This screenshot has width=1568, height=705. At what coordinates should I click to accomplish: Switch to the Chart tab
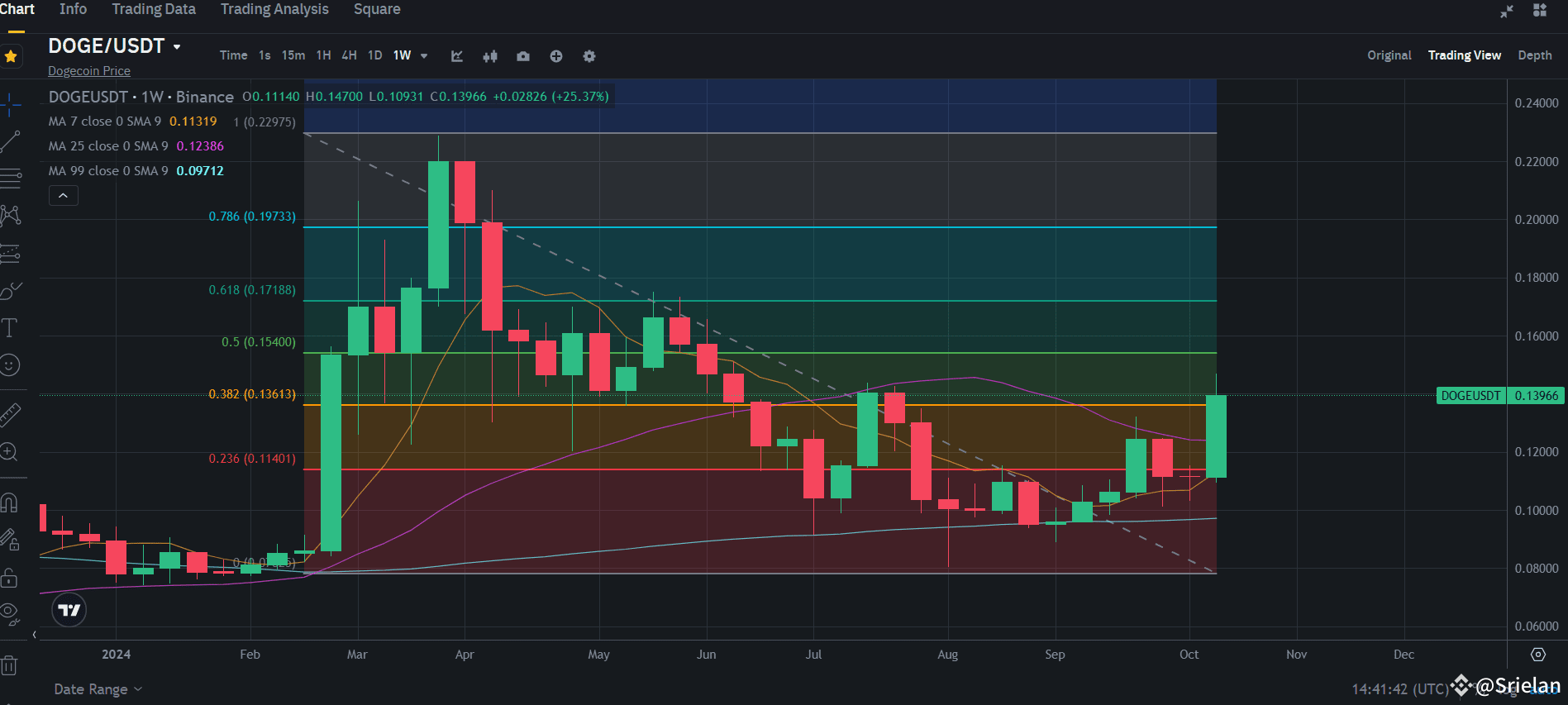pos(17,9)
